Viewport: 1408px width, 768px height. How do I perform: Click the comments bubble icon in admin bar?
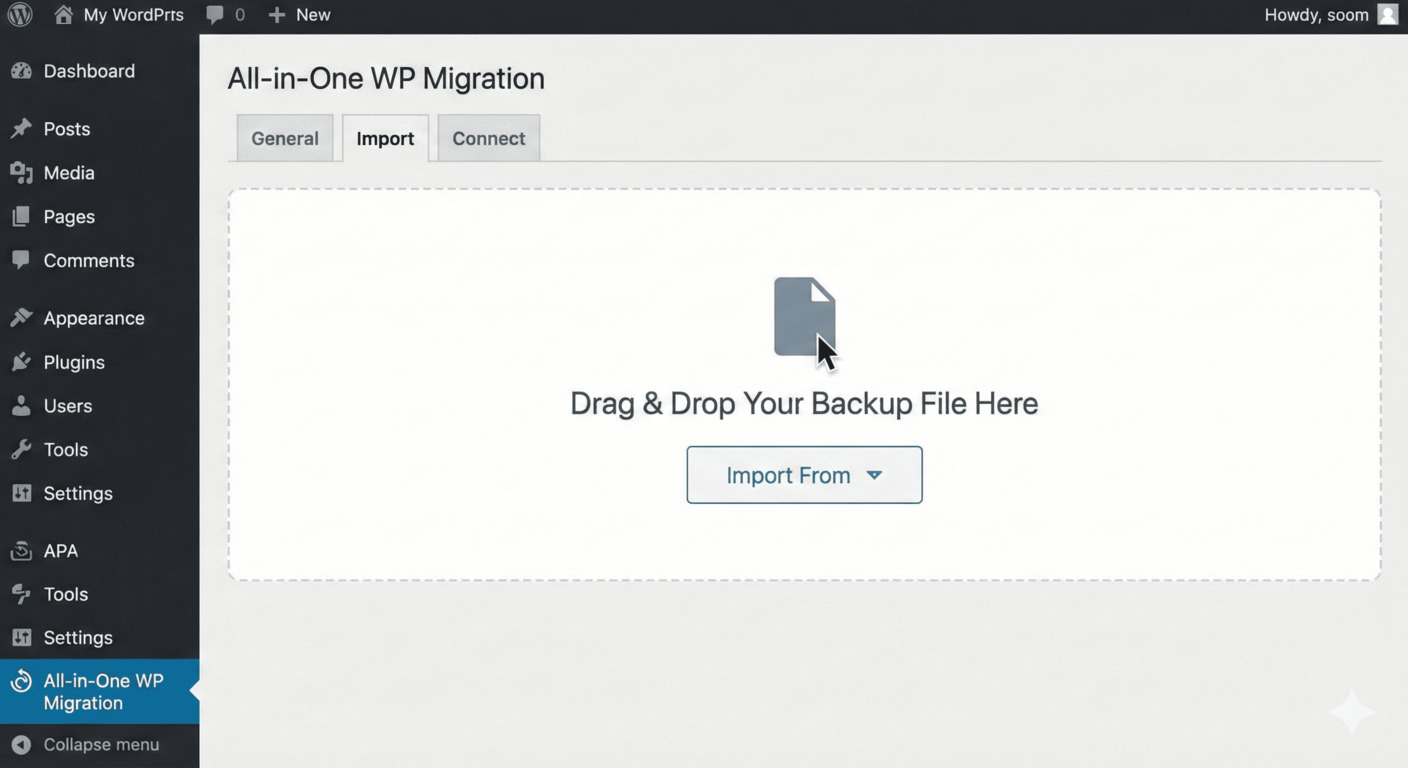pyautogui.click(x=215, y=15)
